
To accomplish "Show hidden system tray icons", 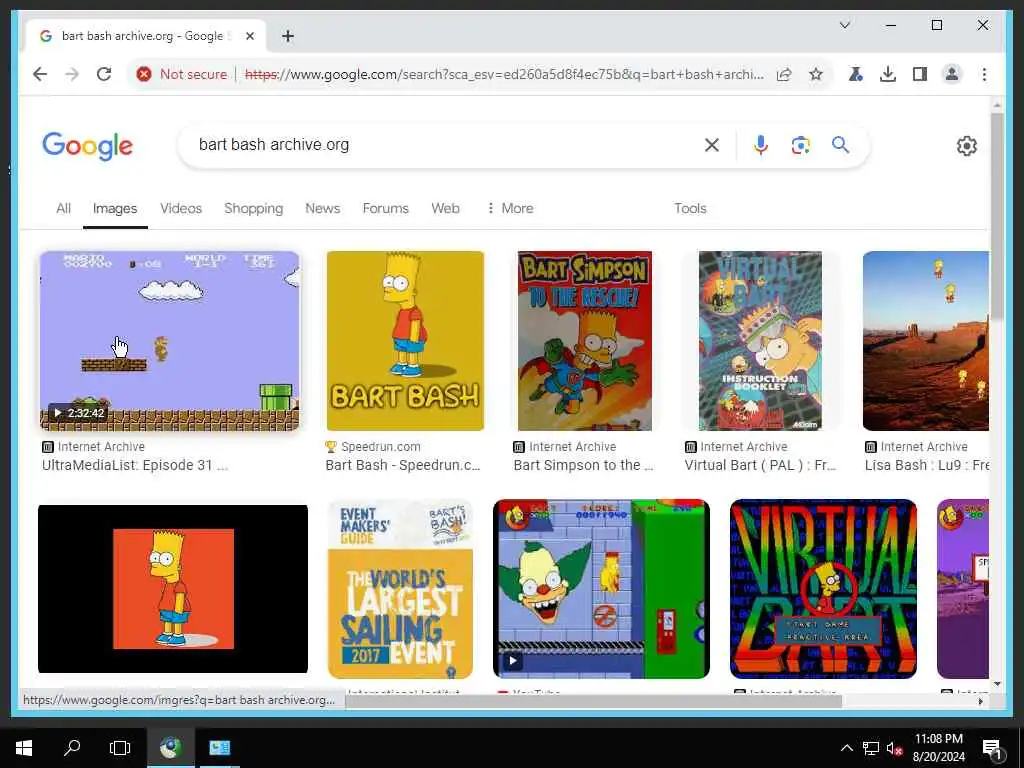I will click(x=846, y=748).
